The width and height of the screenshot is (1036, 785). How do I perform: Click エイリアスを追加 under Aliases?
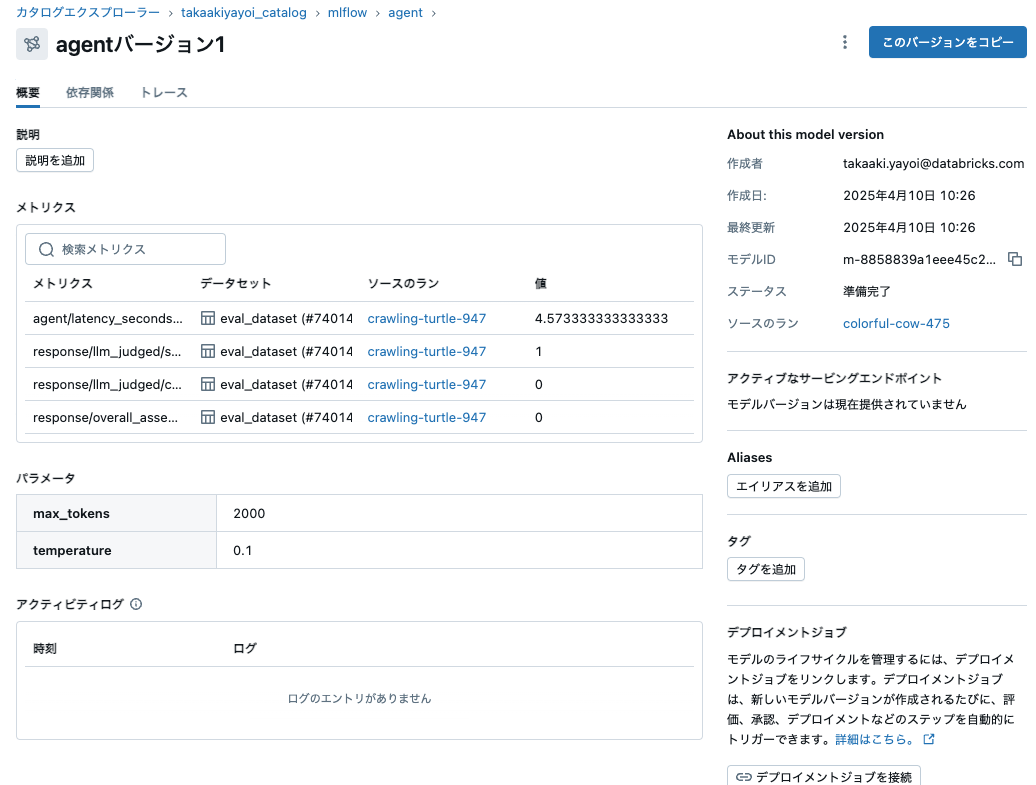(x=783, y=486)
